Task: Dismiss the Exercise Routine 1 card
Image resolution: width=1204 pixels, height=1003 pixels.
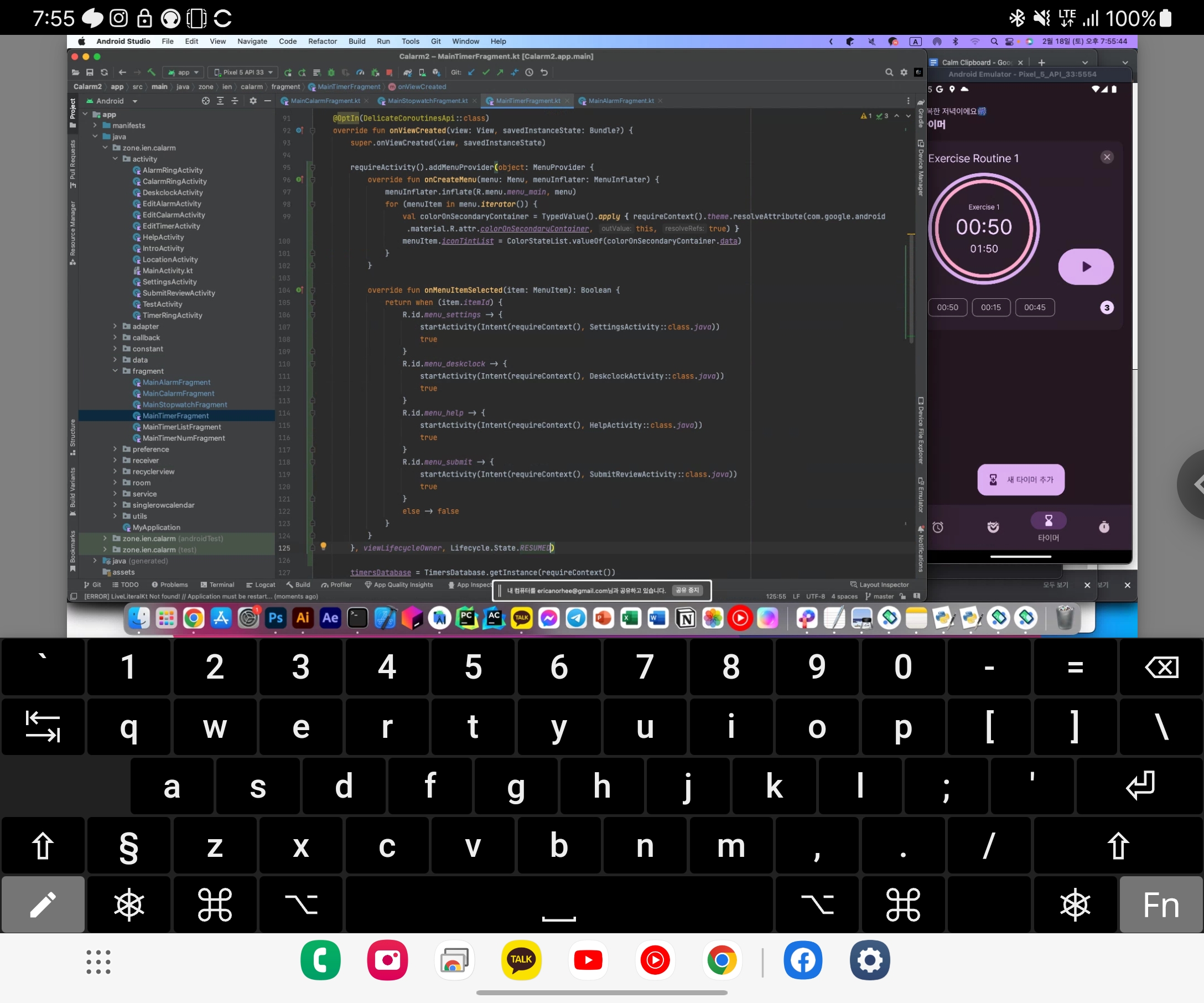Action: pyautogui.click(x=1107, y=157)
